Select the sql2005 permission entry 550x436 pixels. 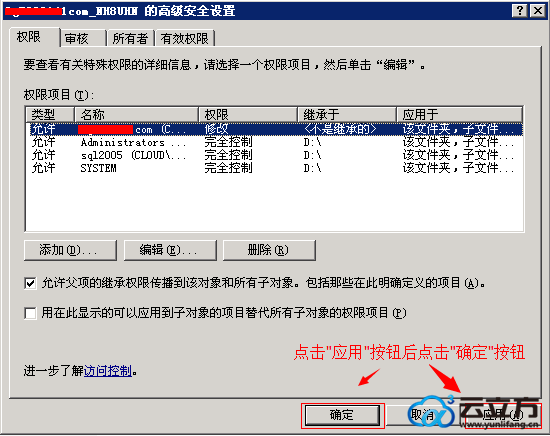[274, 155]
